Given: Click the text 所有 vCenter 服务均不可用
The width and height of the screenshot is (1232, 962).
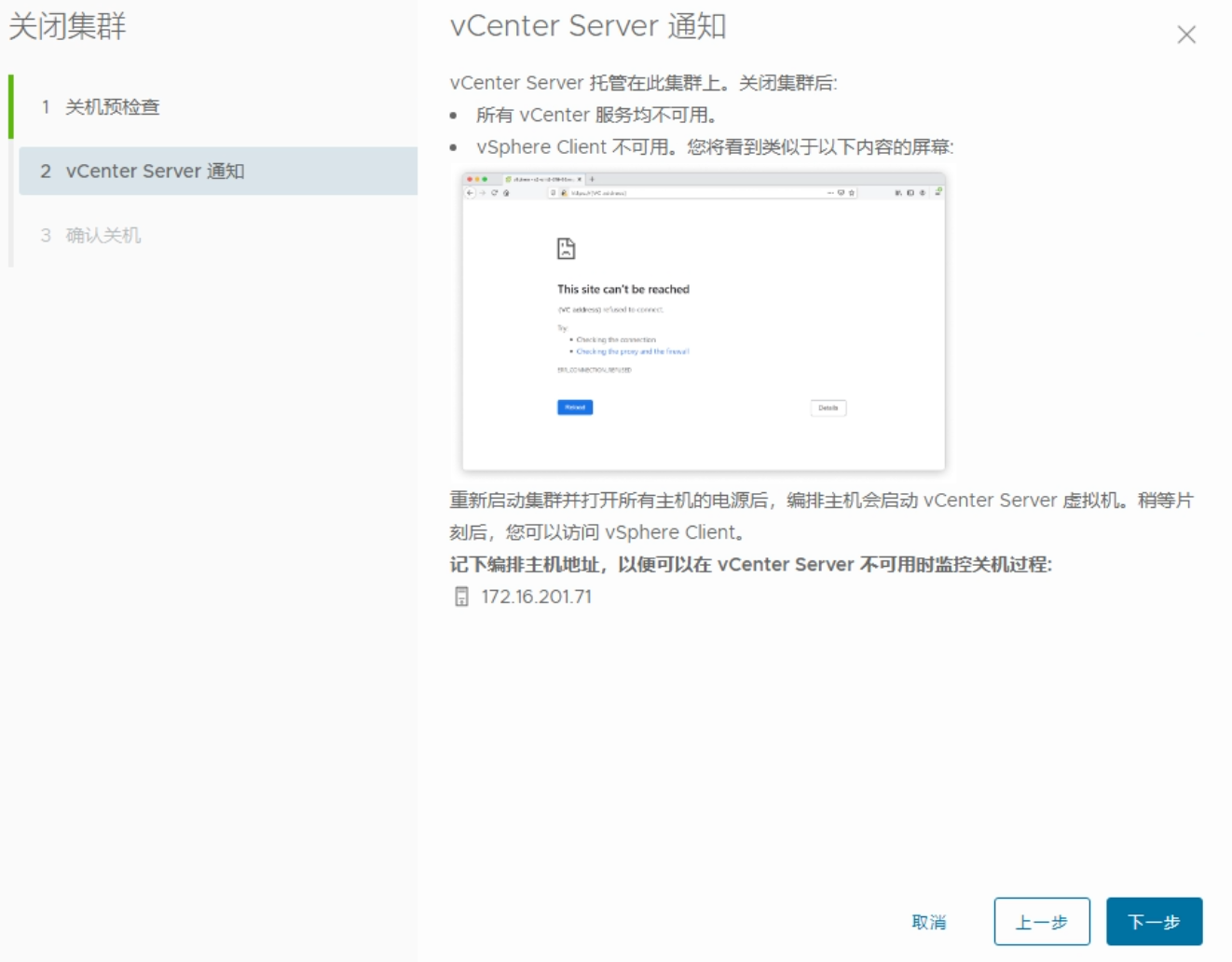Looking at the screenshot, I should [596, 115].
